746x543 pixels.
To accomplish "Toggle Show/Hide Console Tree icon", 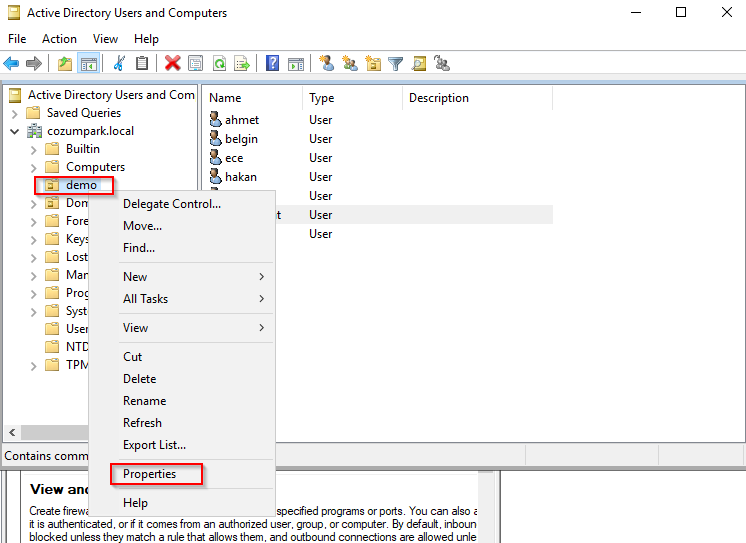I will 89,63.
